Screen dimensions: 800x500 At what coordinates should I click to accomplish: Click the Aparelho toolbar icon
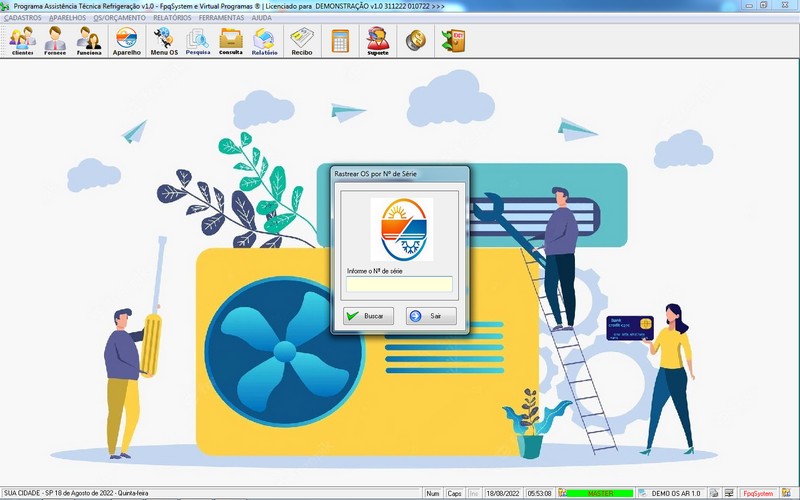[x=127, y=41]
